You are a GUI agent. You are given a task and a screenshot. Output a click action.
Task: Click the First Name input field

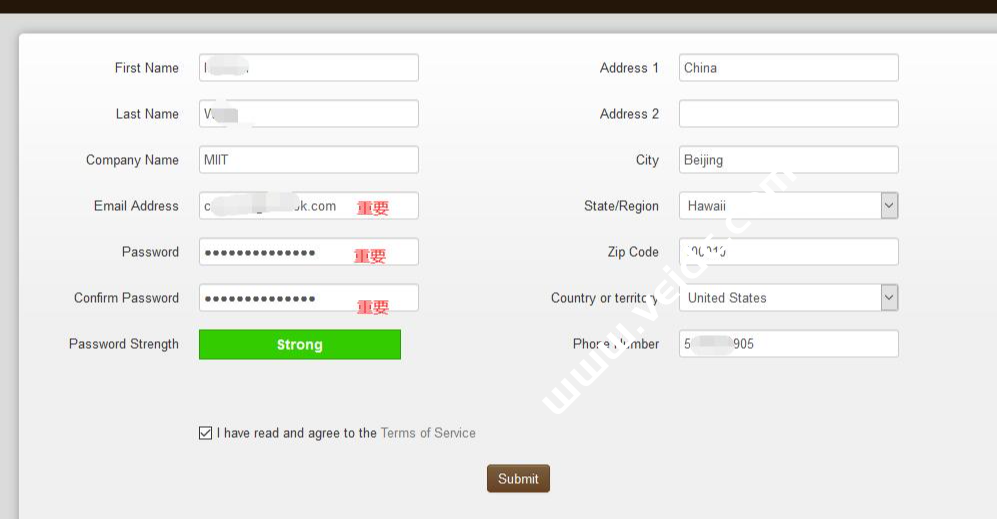[x=308, y=68]
